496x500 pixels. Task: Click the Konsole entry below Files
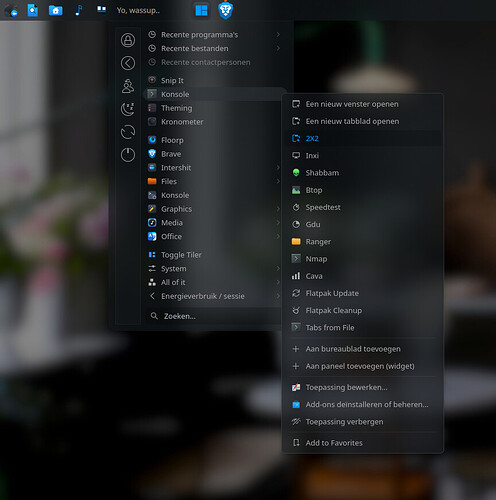click(213, 195)
